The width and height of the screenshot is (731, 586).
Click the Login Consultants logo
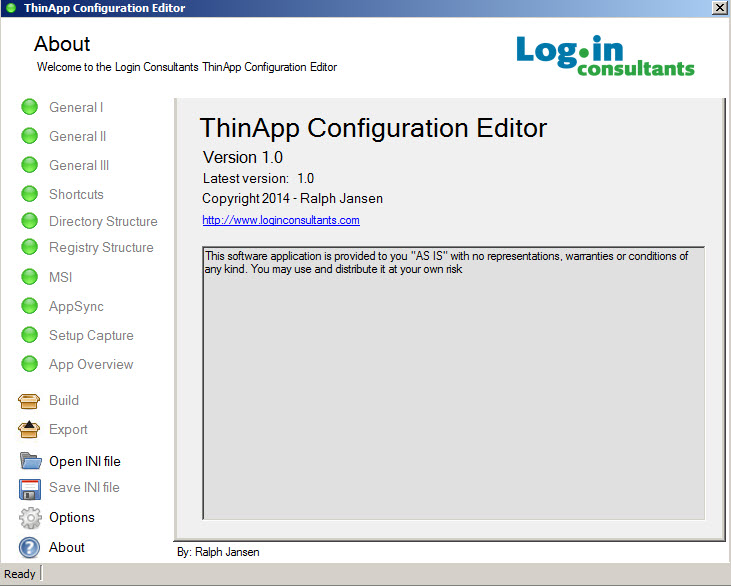tap(605, 55)
